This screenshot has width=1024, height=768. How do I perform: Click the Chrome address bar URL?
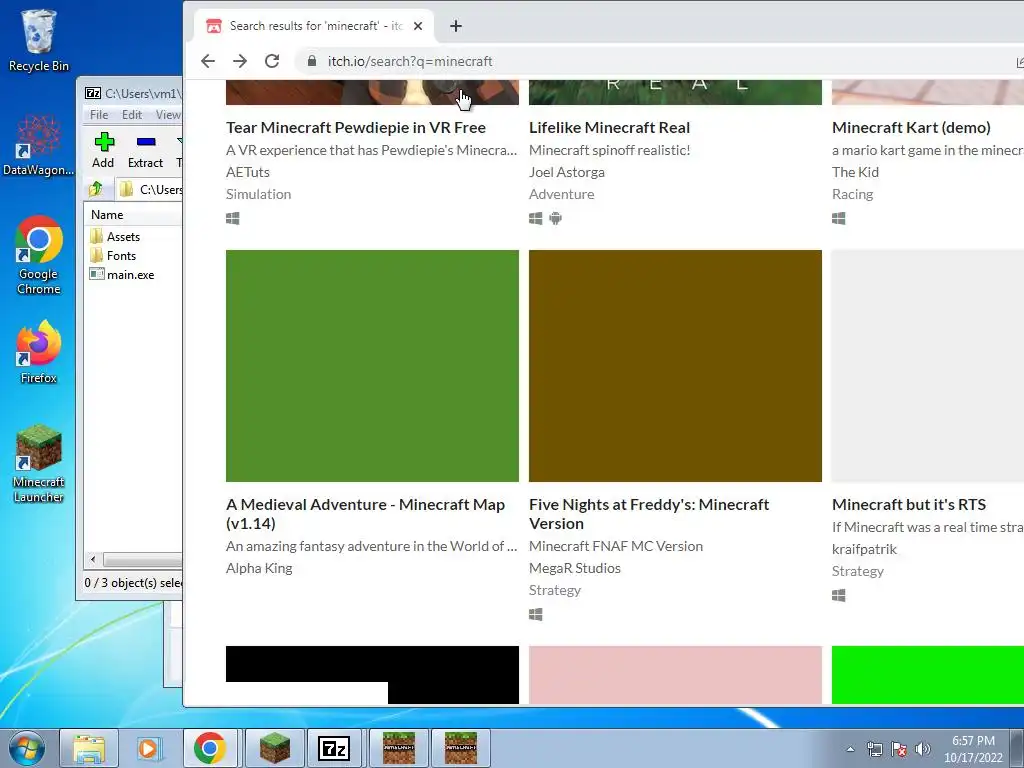(x=410, y=61)
